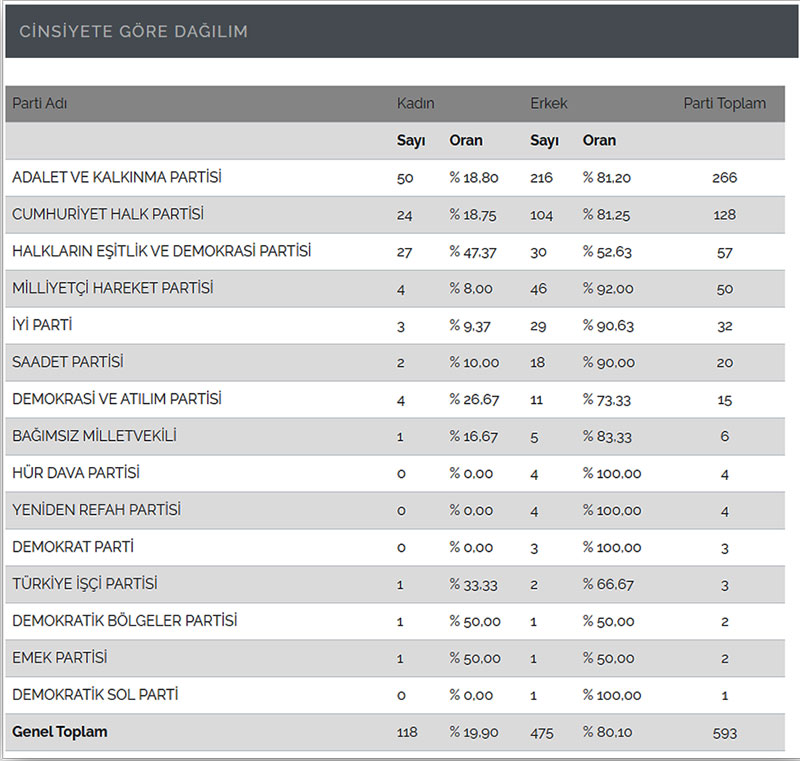Select 'DEMOKRAT PARTİ' row name

[73, 547]
